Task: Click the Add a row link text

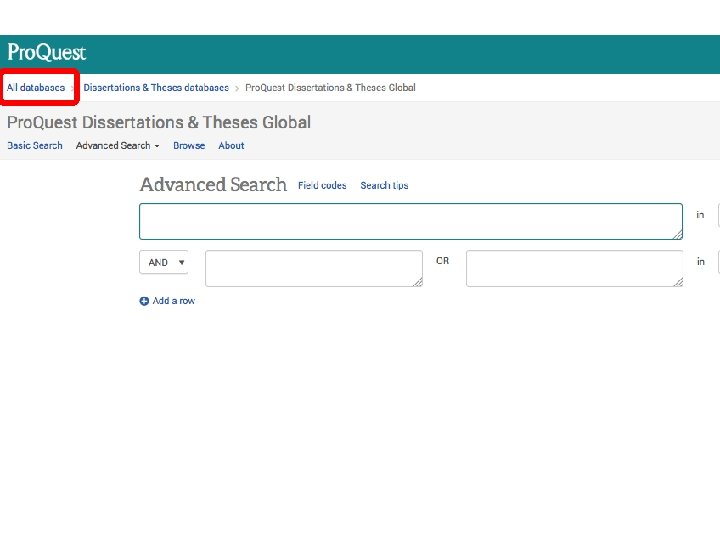Action: (174, 301)
